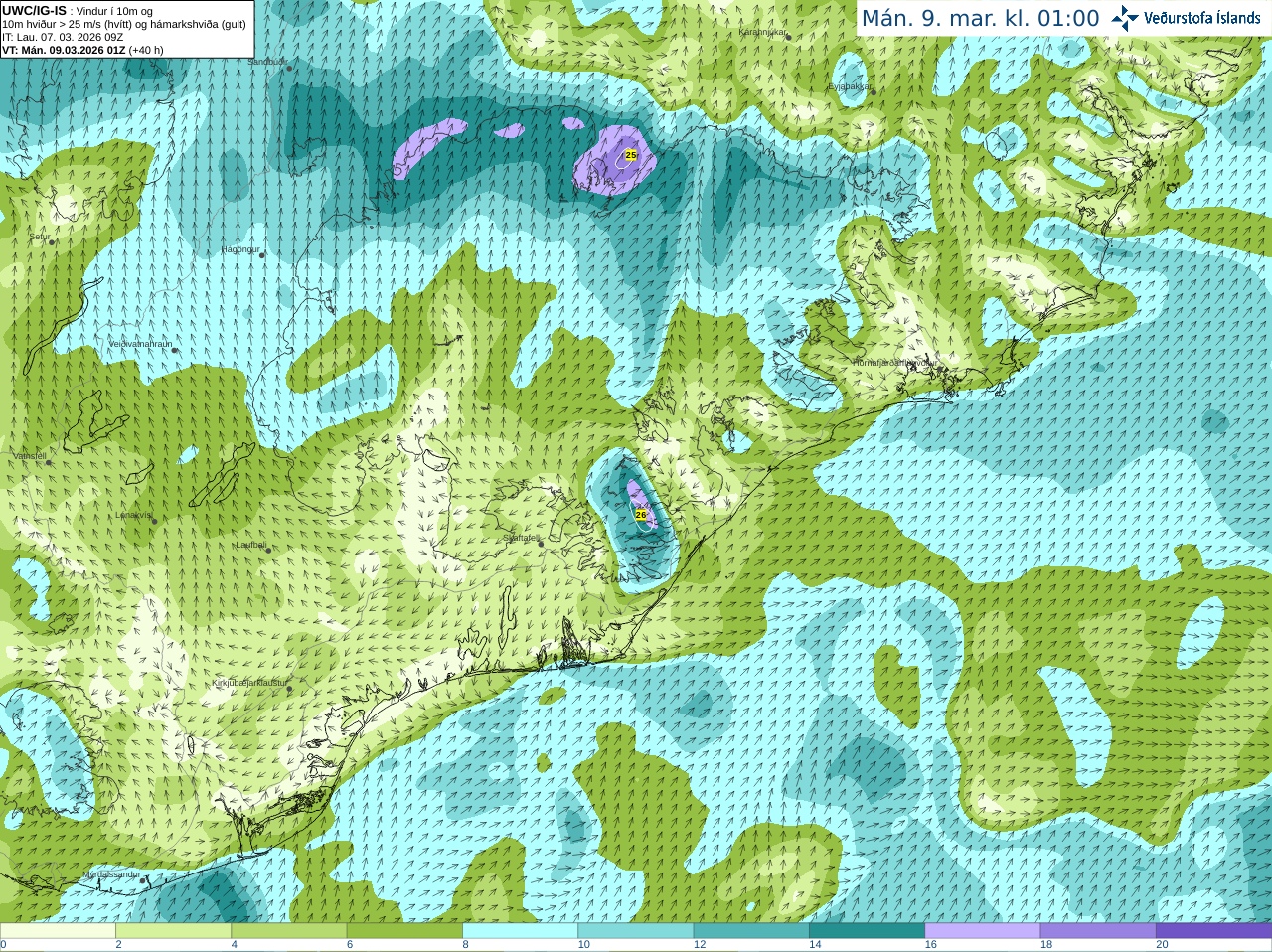Click the Setur station marker
Image resolution: width=1272 pixels, height=952 pixels.
click(x=51, y=241)
